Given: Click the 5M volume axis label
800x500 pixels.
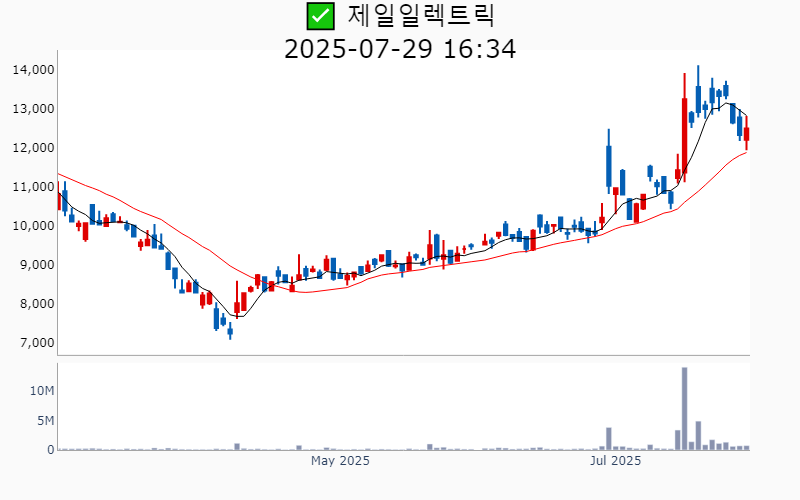Looking at the screenshot, I should point(45,421).
